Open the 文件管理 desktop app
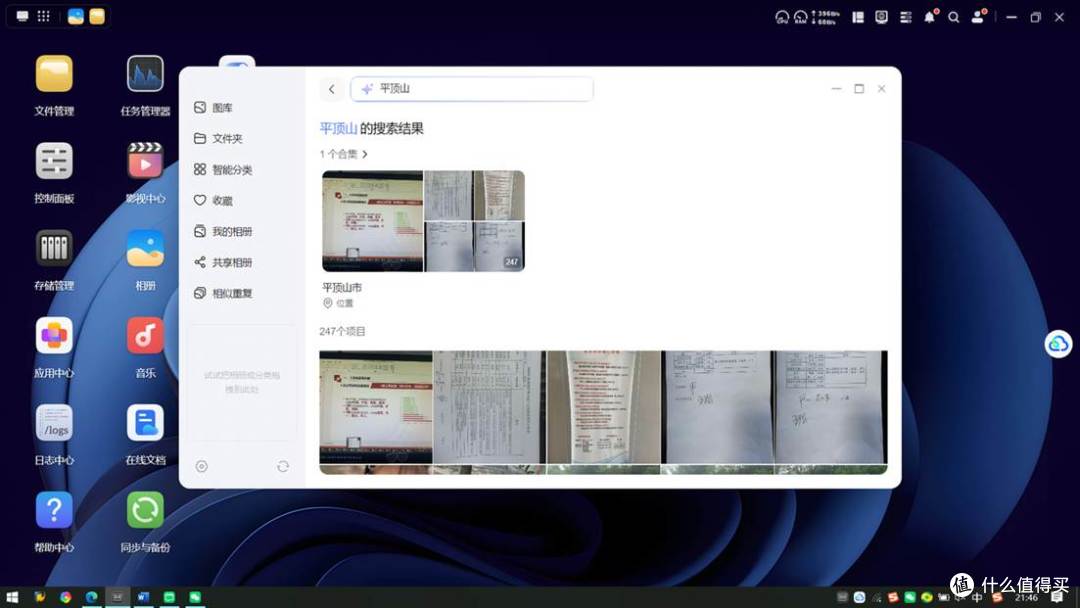 (54, 74)
